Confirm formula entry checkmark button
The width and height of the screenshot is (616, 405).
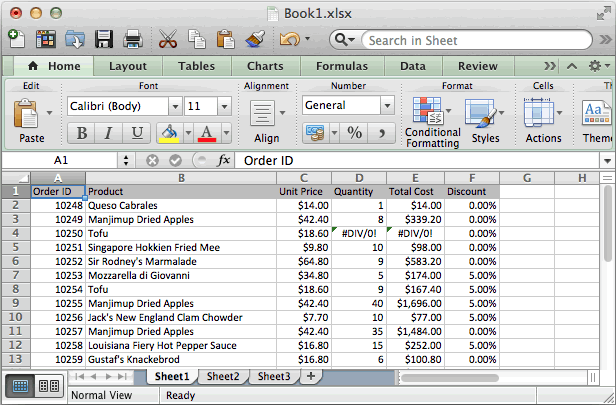[x=175, y=160]
